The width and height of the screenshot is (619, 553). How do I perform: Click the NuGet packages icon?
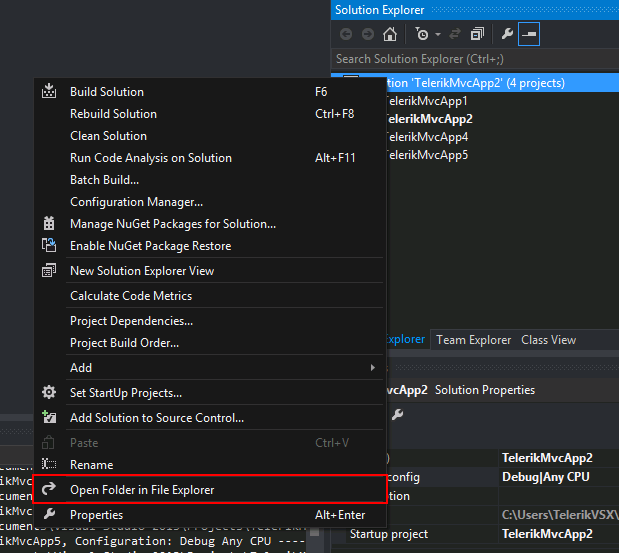point(49,223)
